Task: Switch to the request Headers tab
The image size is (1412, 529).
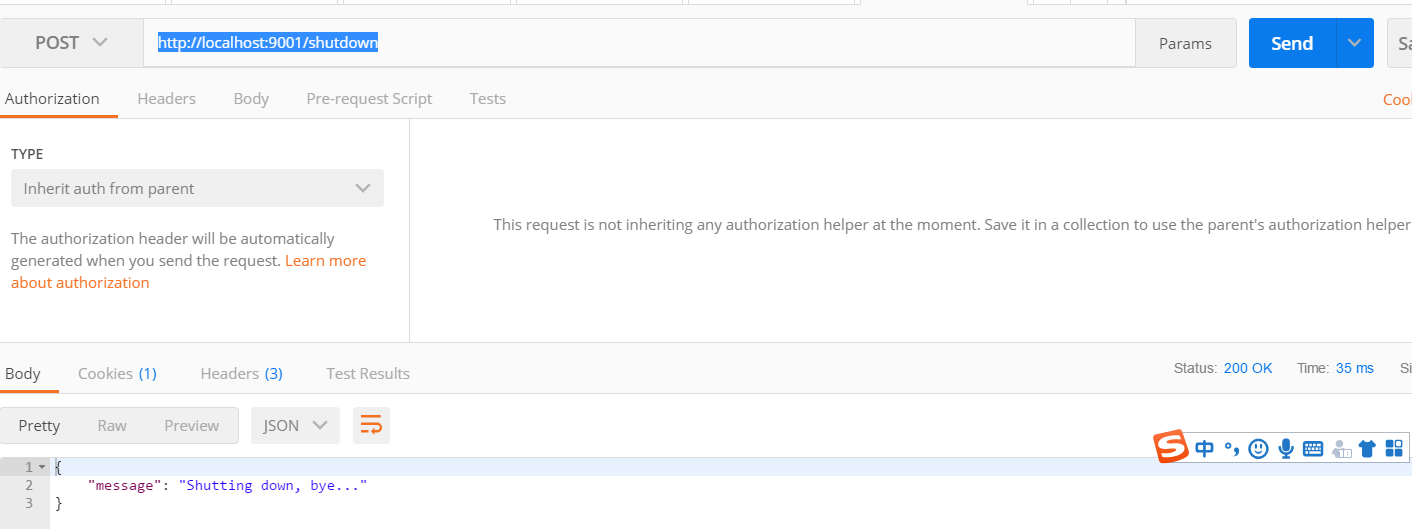Action: click(x=166, y=98)
